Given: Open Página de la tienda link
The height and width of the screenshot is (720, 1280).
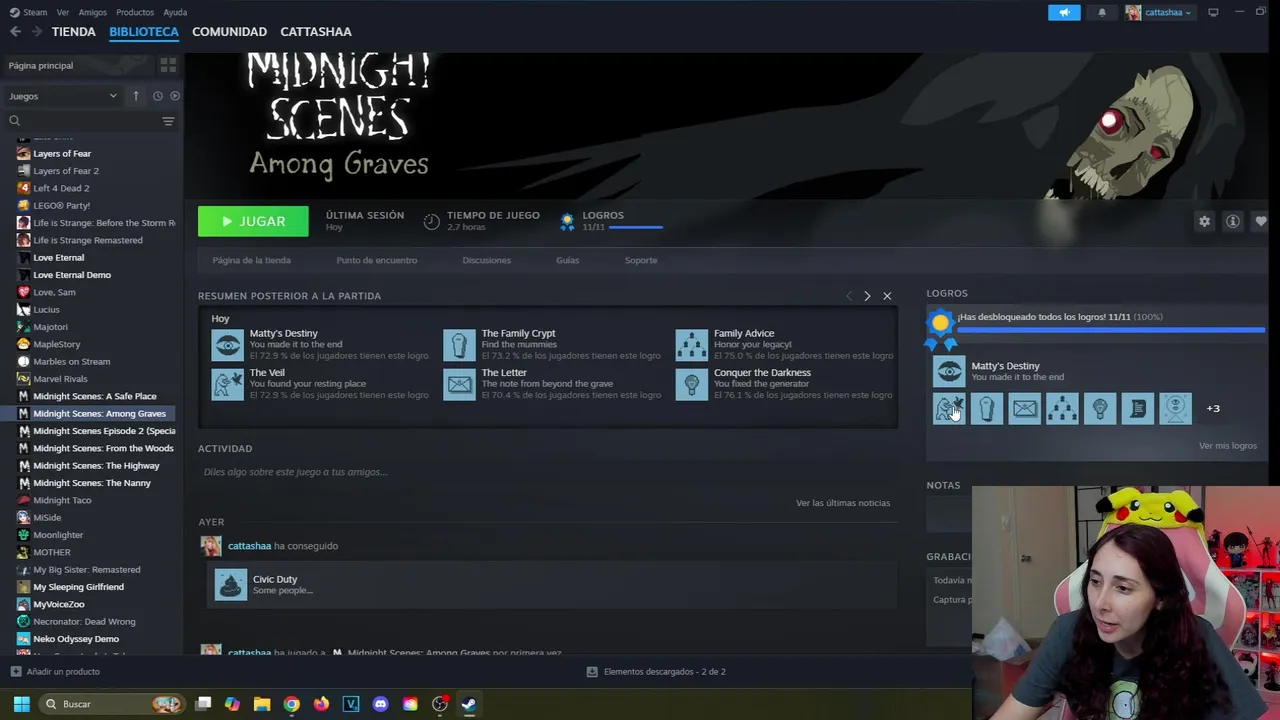Looking at the screenshot, I should pos(251,260).
